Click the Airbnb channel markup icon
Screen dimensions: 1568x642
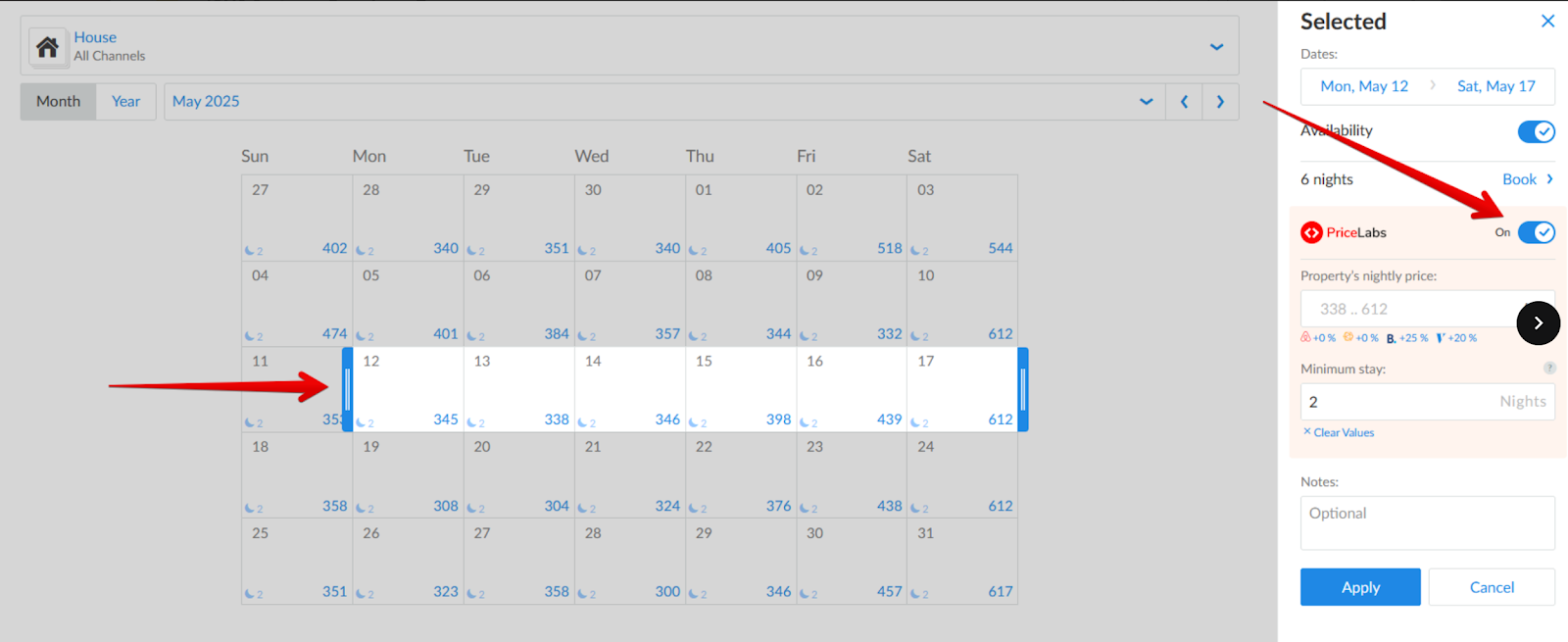[1305, 337]
